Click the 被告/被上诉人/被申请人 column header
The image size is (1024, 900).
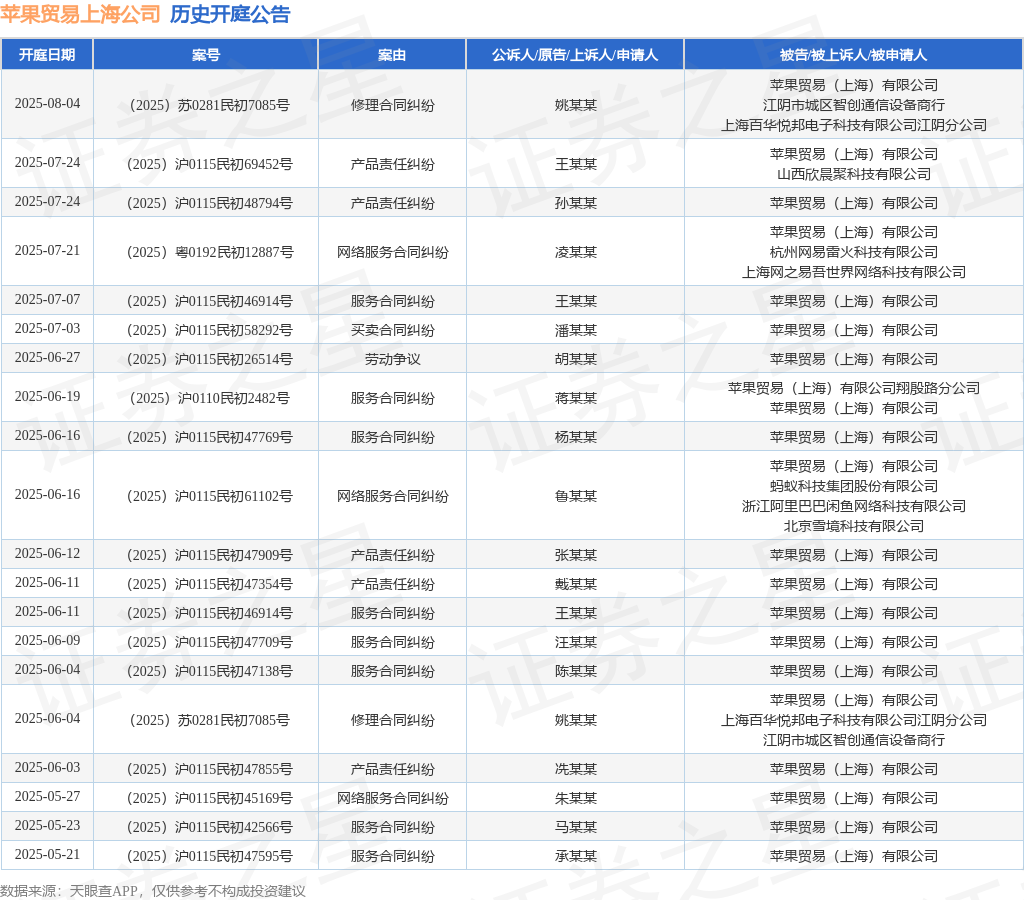coord(854,55)
